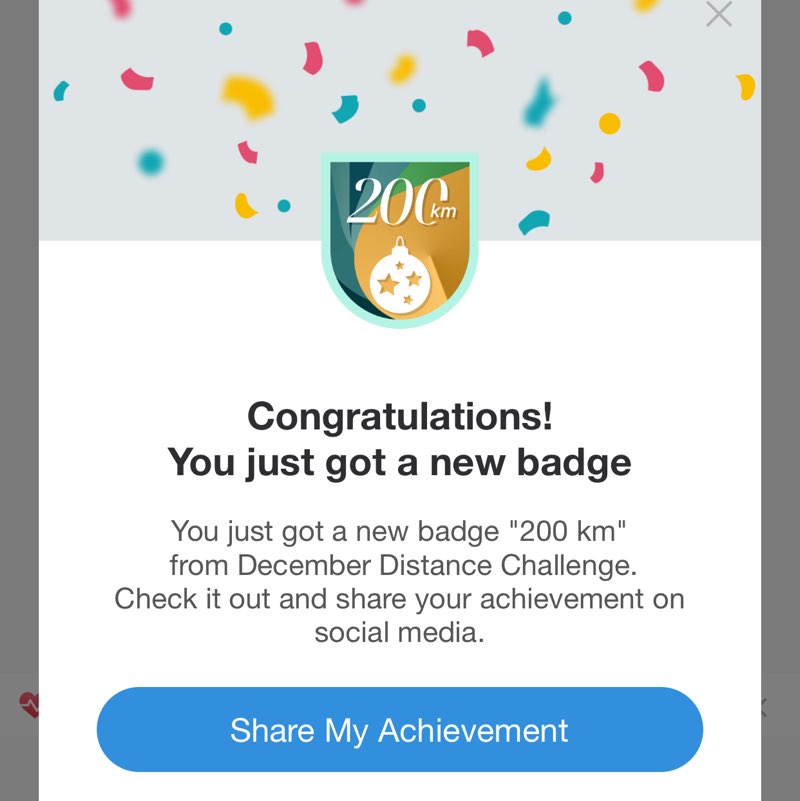This screenshot has height=801, width=800.
Task: Click the solid yellow confetti circle
Action: tap(609, 124)
